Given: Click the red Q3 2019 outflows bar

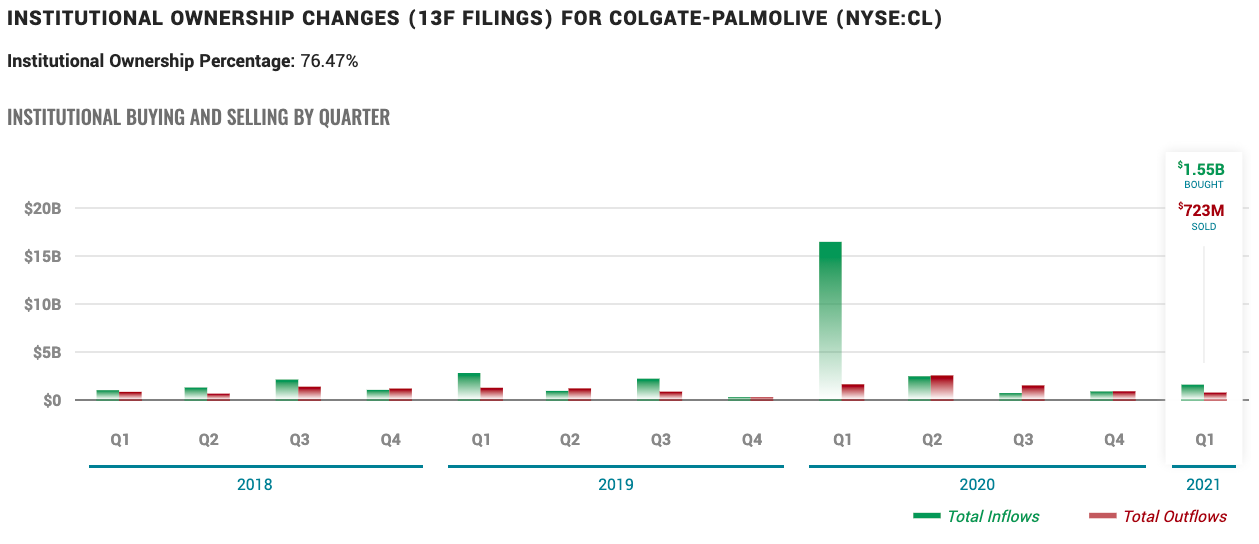Looking at the screenshot, I should tap(671, 396).
